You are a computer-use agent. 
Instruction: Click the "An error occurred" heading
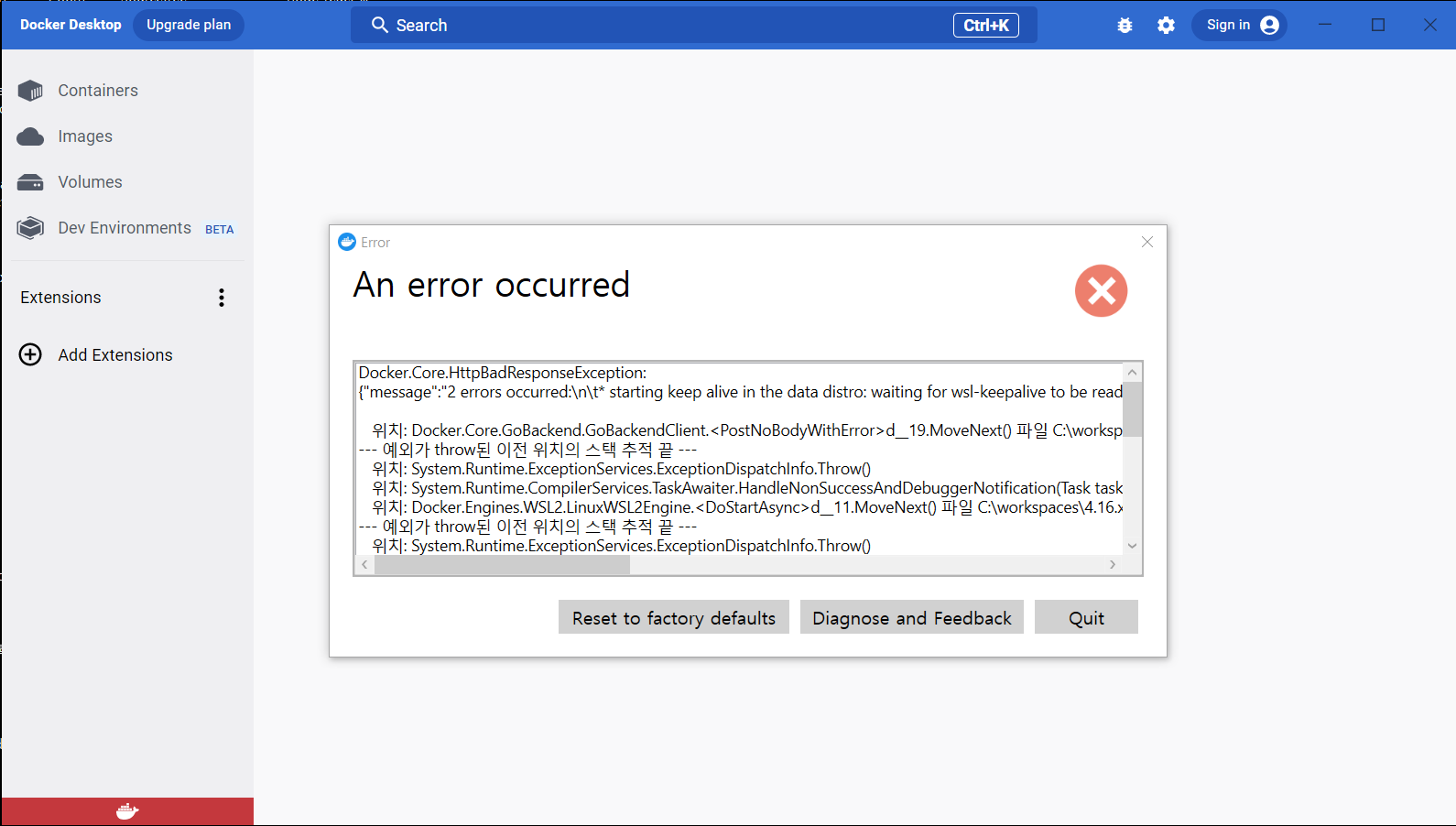[492, 285]
